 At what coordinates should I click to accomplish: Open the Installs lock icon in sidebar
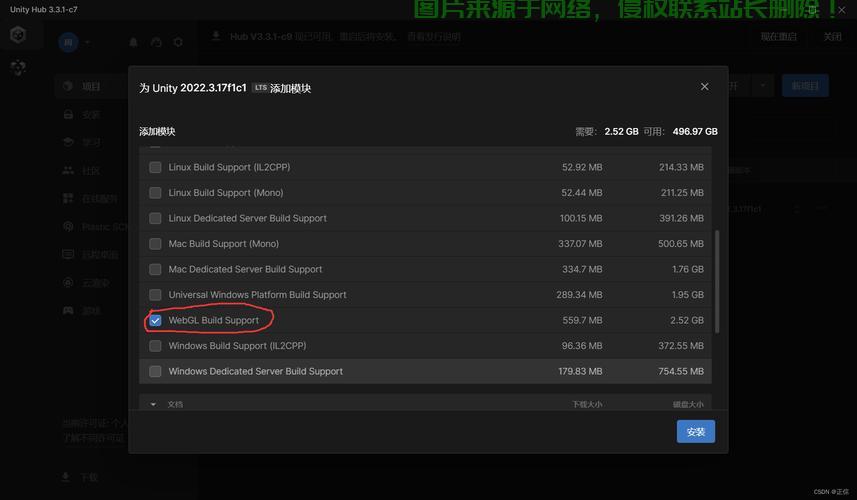point(68,114)
